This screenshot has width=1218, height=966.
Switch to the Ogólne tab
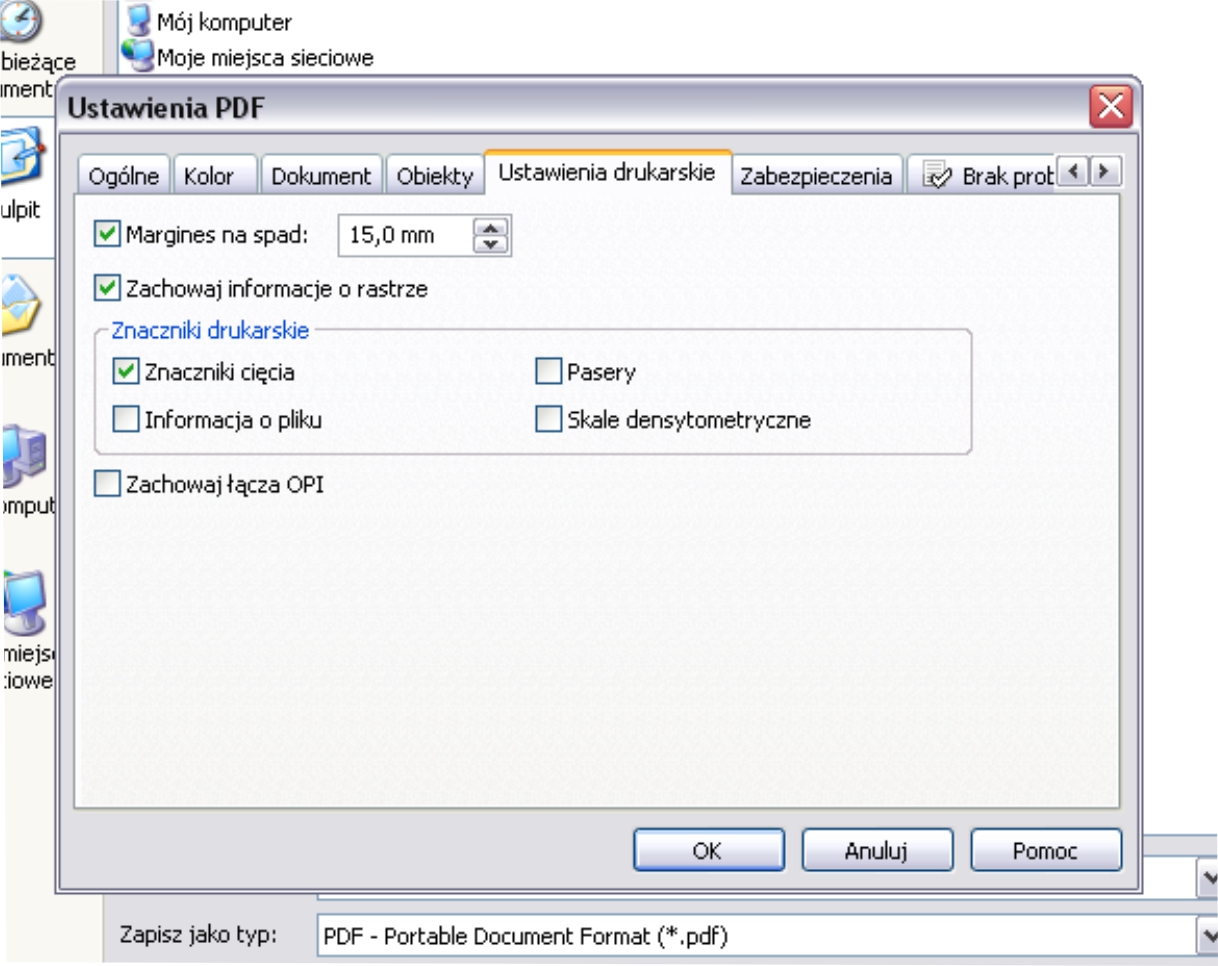[x=123, y=176]
